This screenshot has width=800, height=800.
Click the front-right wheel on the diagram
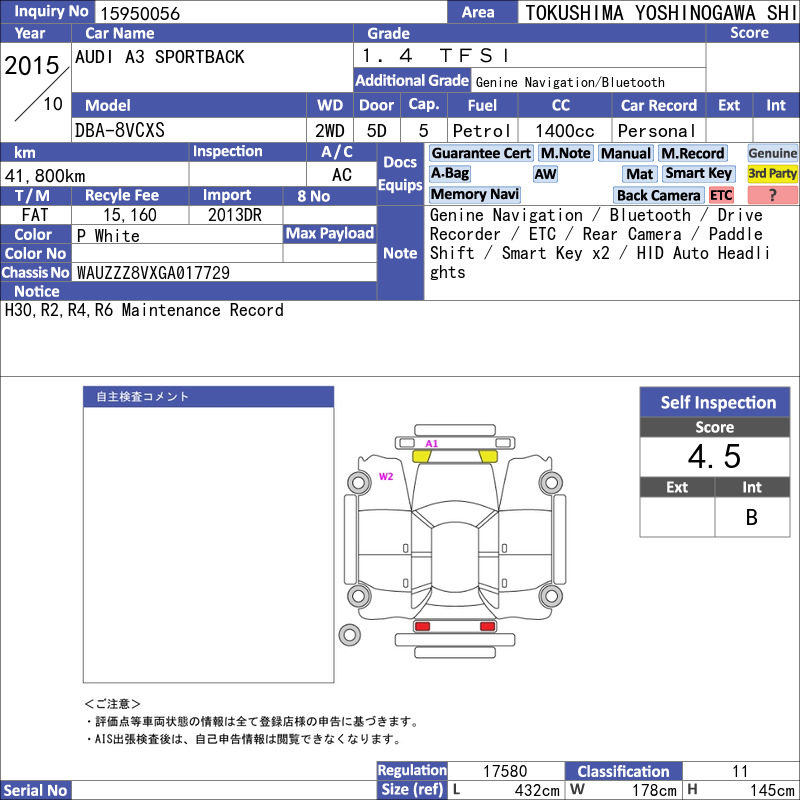pyautogui.click(x=551, y=482)
